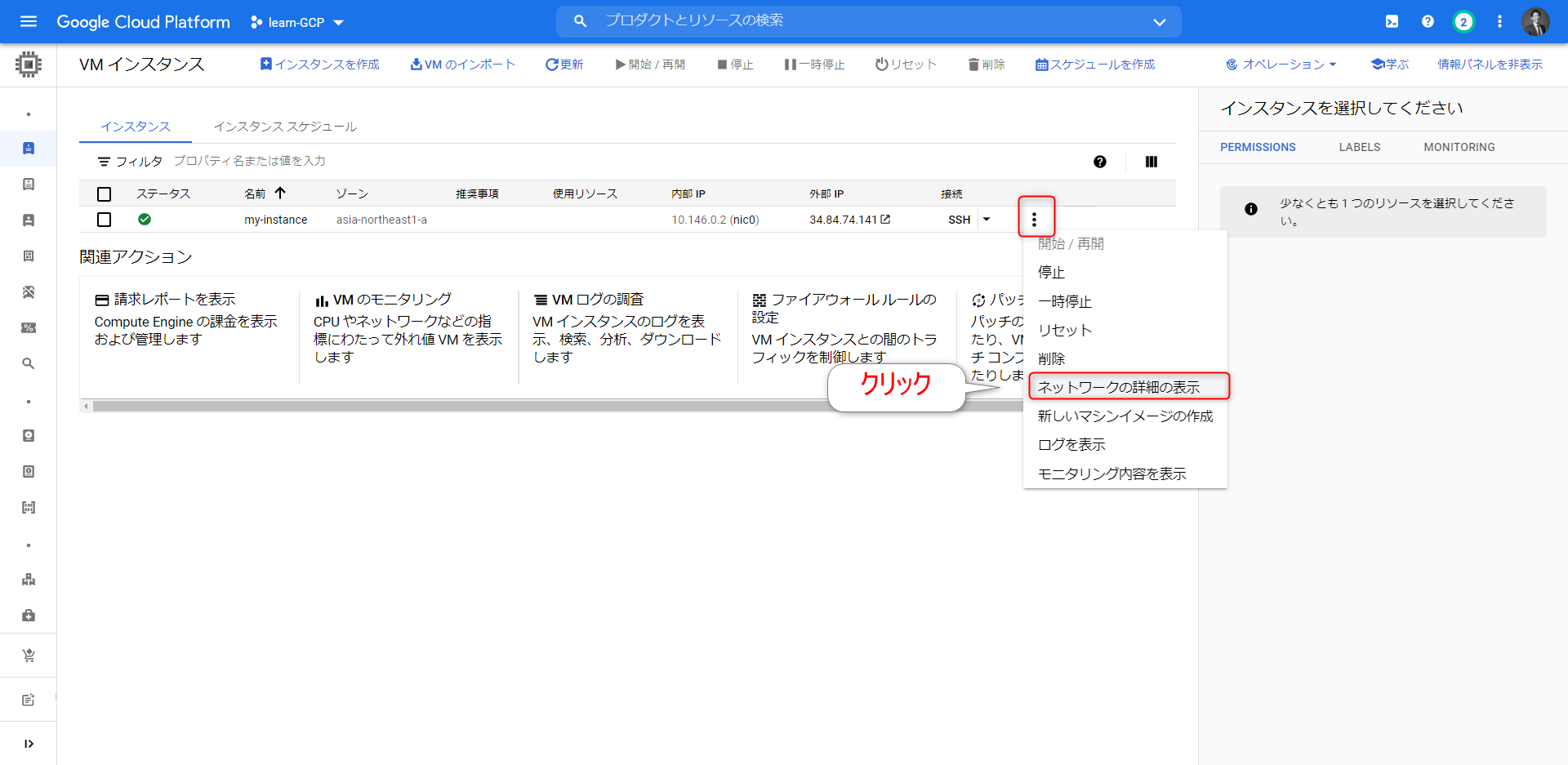Select the highlighted VM instances sidebar icon

tap(29, 149)
